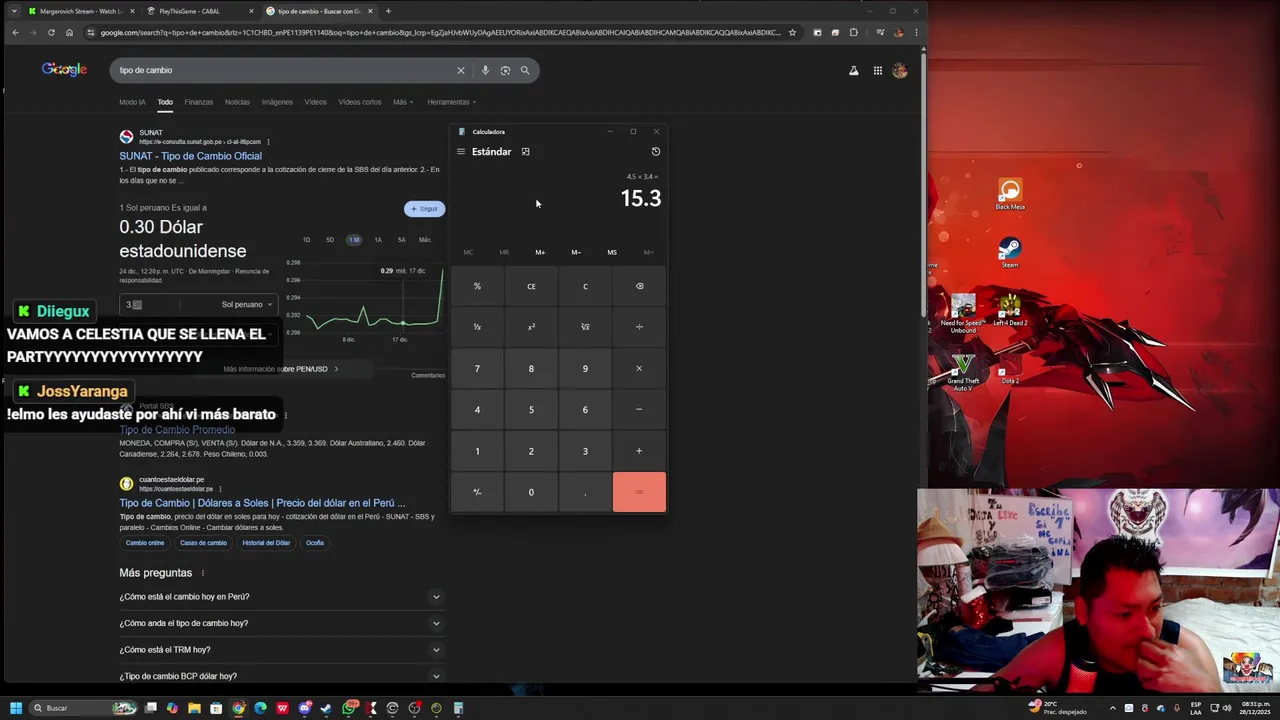Screen dimensions: 1280x720
Task: Open the Calculator history icon
Action: [x=656, y=152]
